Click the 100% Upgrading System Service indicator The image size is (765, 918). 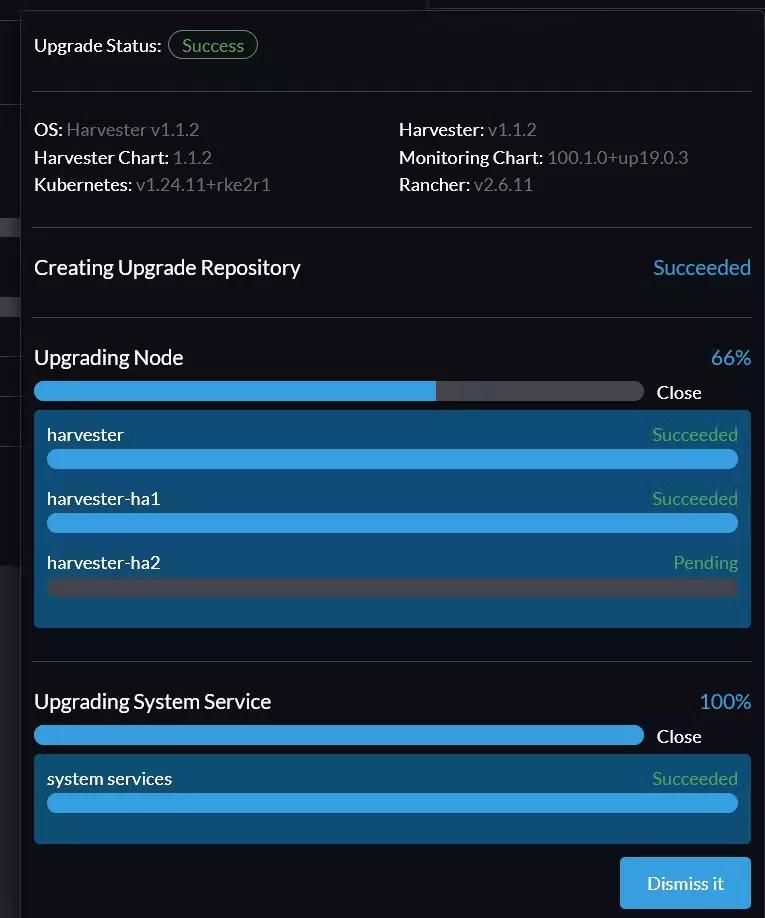tap(723, 701)
